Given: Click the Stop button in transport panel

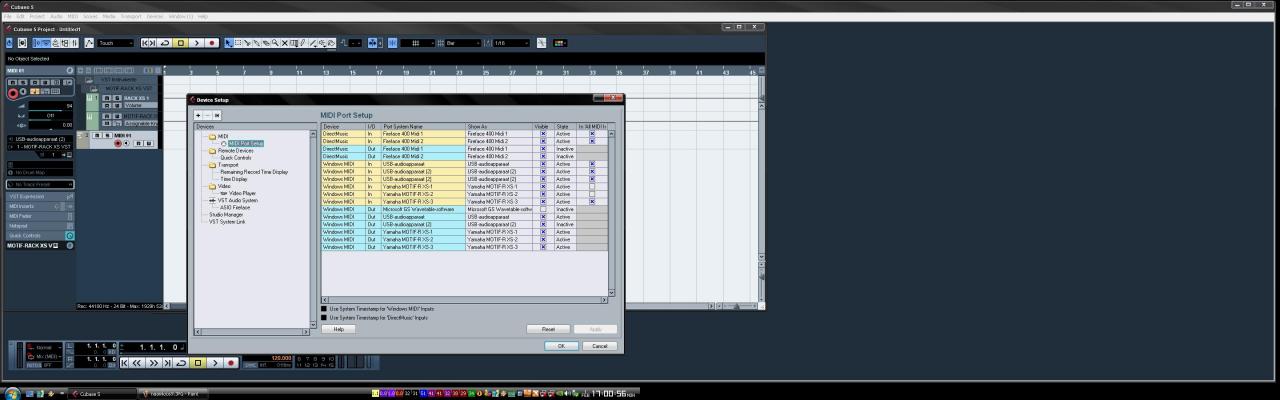Looking at the screenshot, I should [x=198, y=362].
